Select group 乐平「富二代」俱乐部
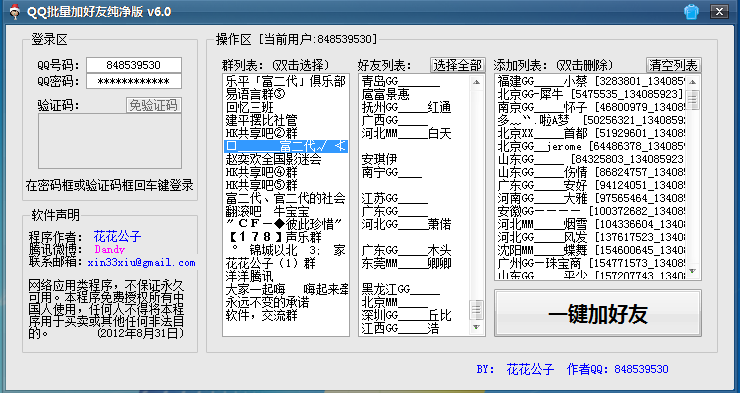Viewport: 740px width, 393px height. pos(286,81)
